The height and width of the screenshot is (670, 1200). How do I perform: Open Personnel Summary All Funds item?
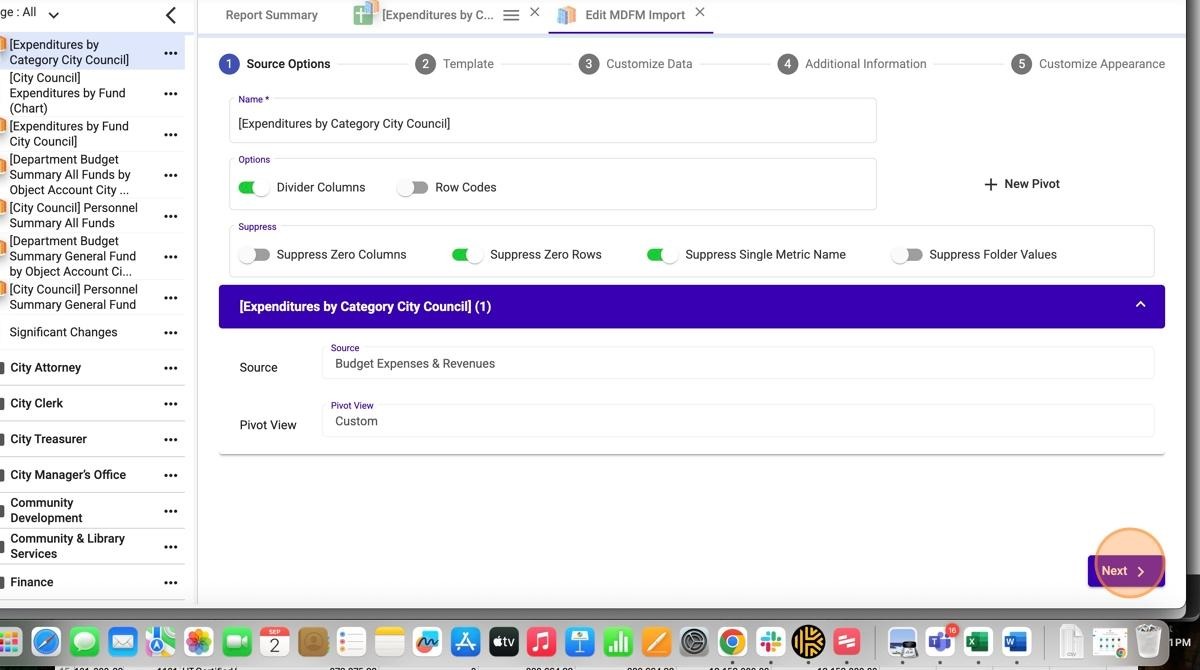[x=73, y=215]
